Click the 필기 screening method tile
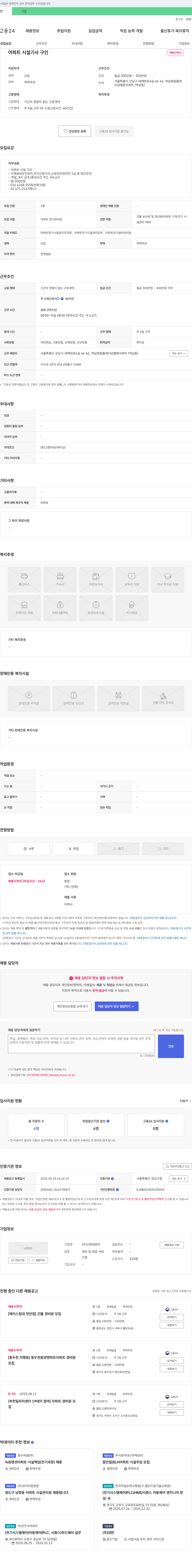The height and width of the screenshot is (1568, 192). tap(118, 848)
